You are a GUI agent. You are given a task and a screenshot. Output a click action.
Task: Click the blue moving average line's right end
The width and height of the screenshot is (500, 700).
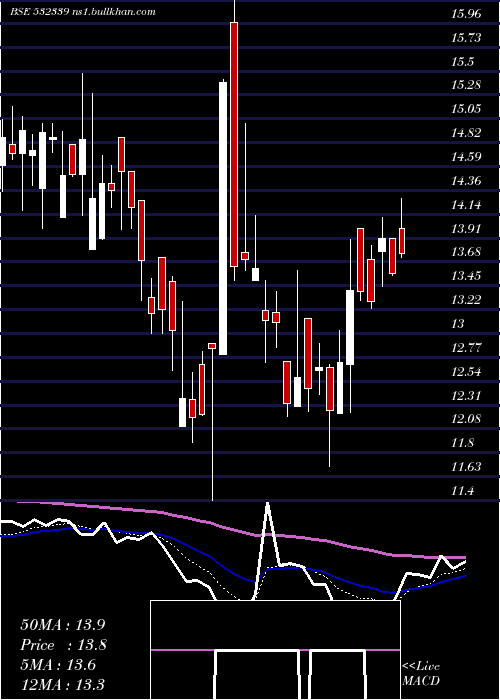click(463, 576)
